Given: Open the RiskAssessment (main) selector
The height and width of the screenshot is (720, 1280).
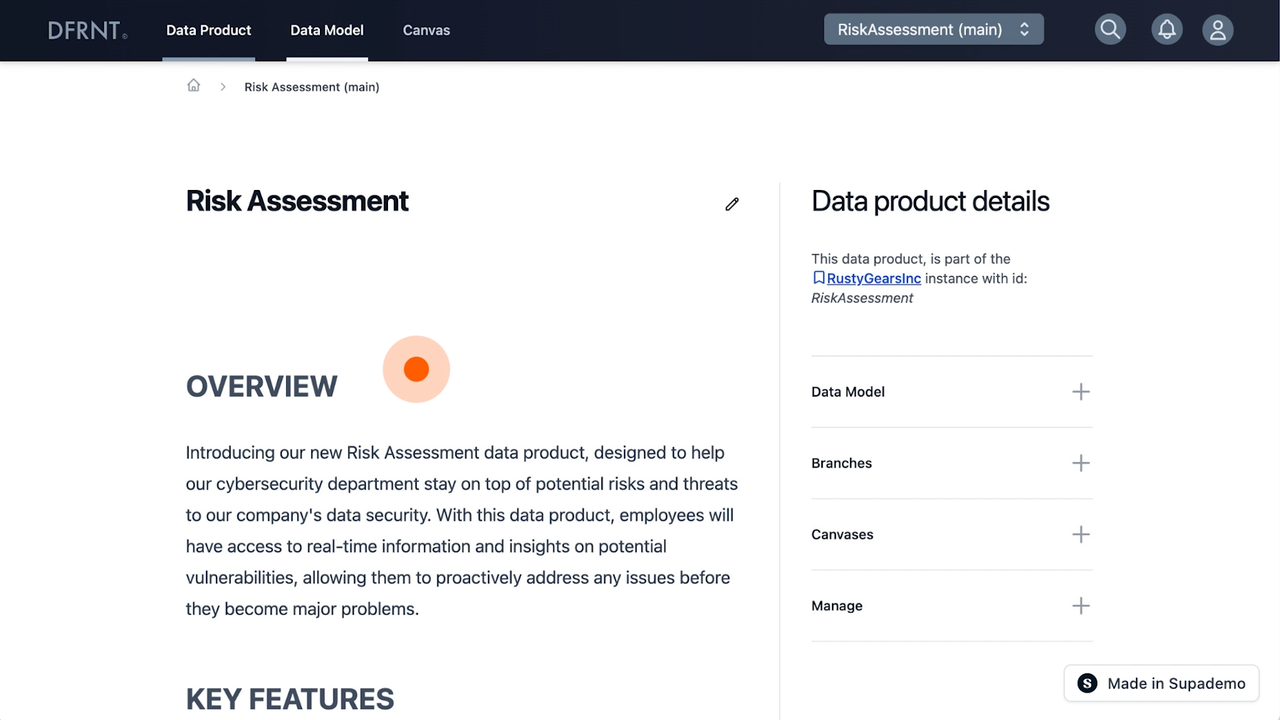Looking at the screenshot, I should (x=933, y=29).
